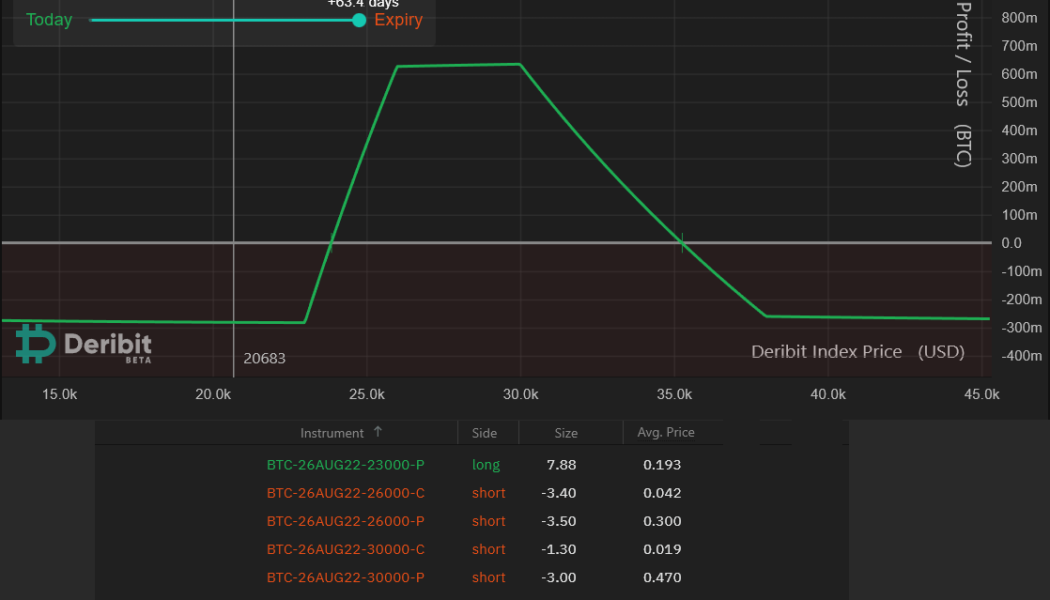Open instrument BTC-26AUG22-26000-P
This screenshot has height=600, width=1050.
[343, 521]
